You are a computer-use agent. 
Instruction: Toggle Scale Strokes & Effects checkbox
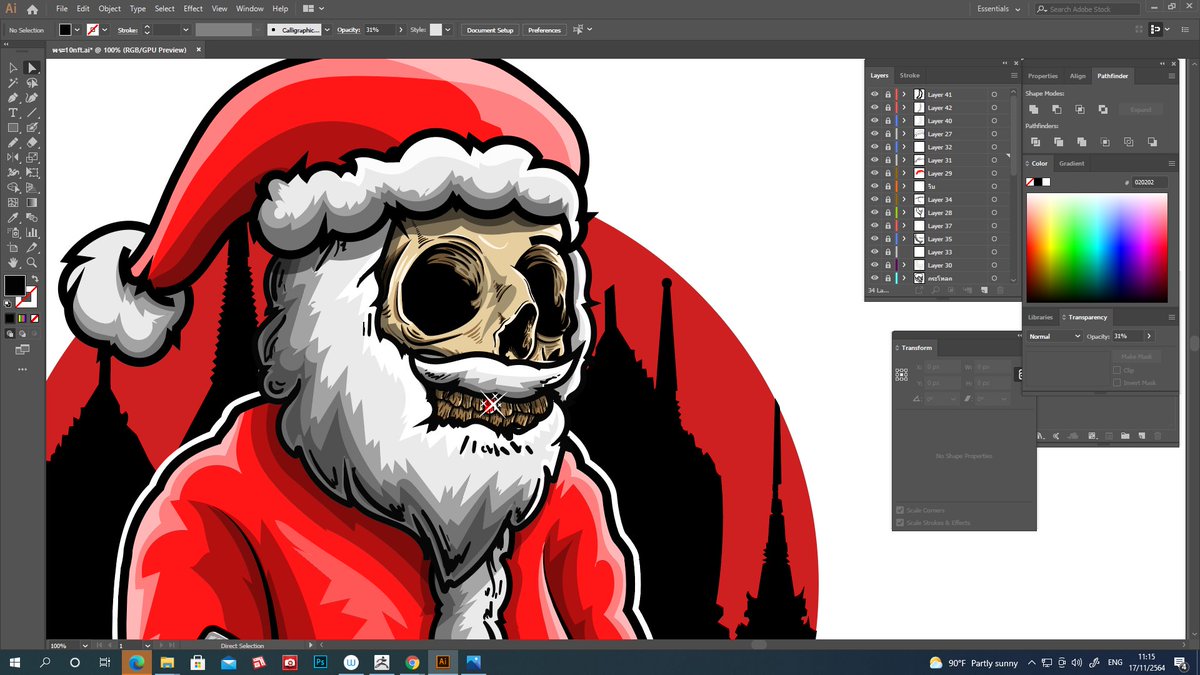[x=900, y=522]
